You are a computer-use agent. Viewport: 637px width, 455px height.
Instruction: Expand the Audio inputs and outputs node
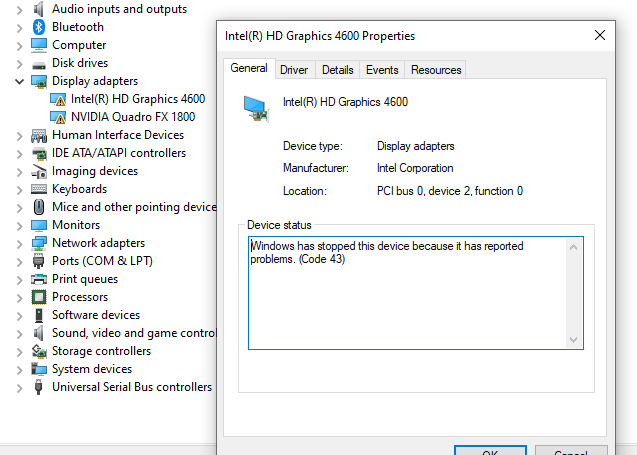point(20,10)
